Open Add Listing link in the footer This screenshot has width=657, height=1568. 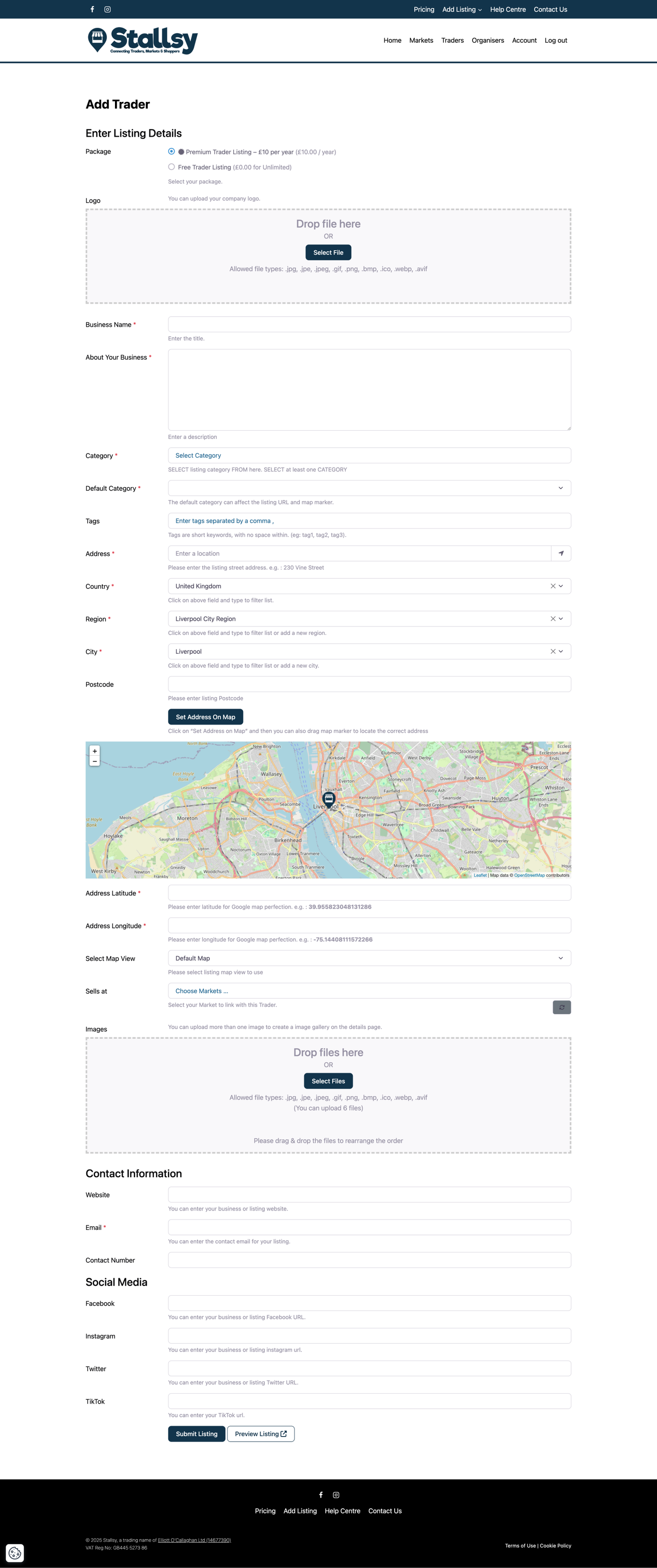pyautogui.click(x=300, y=1511)
